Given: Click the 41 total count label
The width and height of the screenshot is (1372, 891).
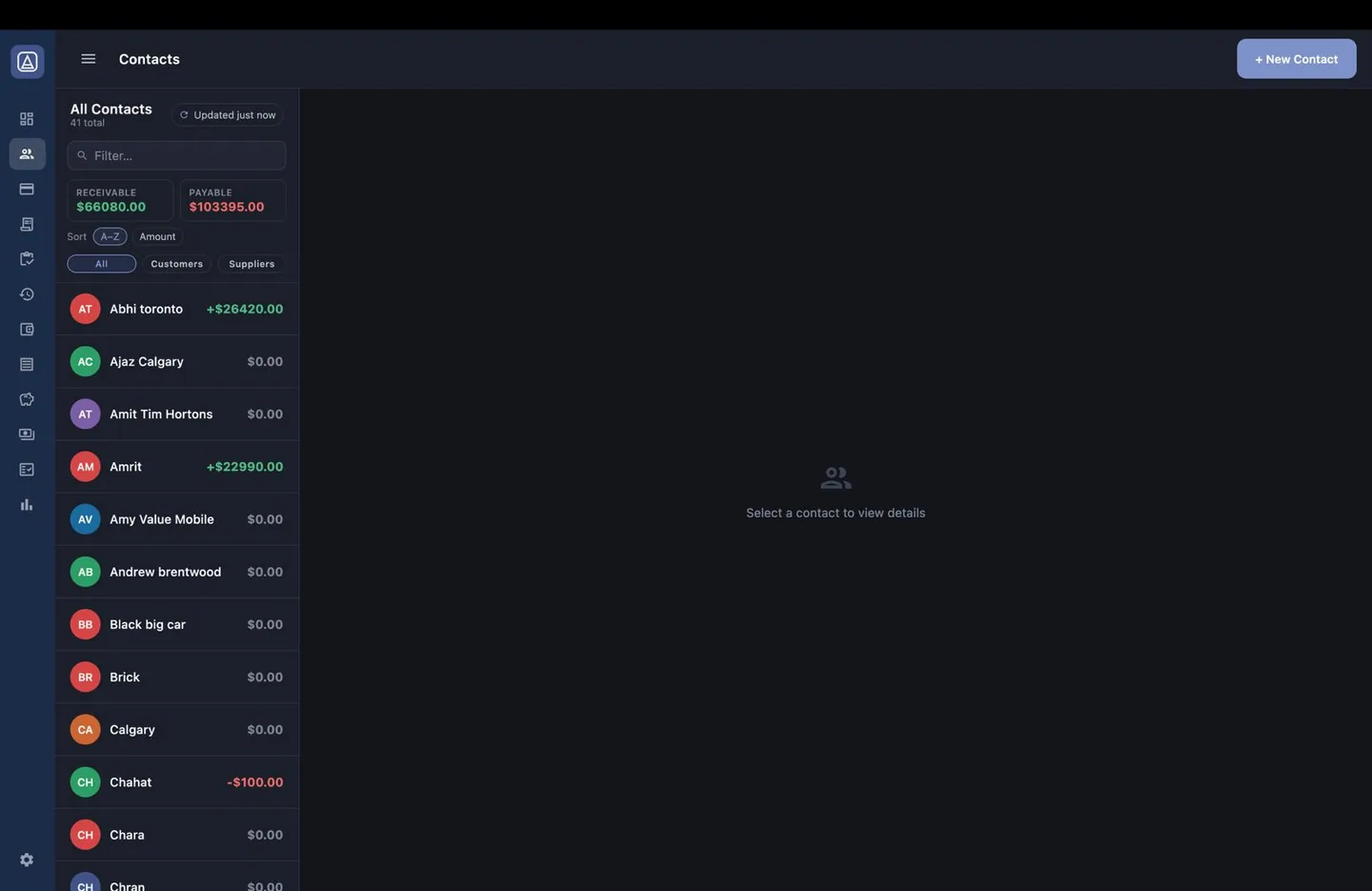Looking at the screenshot, I should pyautogui.click(x=88, y=123).
